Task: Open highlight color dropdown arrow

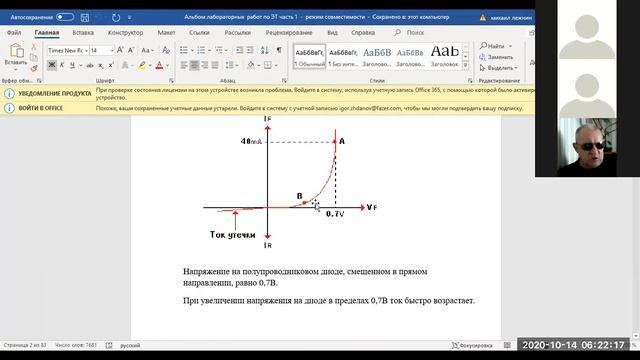Action: (150, 65)
